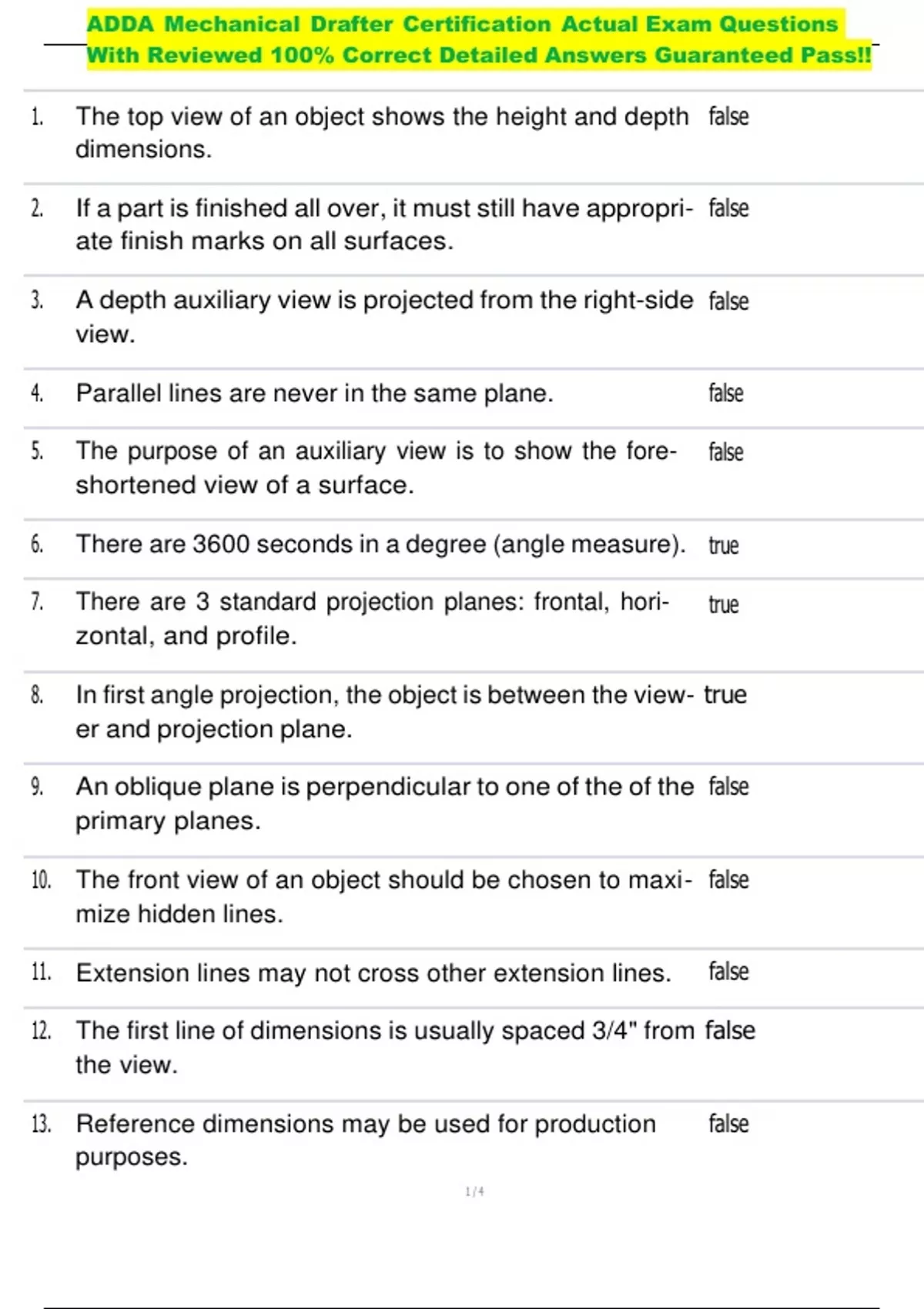Select the title line With Reviewed 100% Correct

click(479, 55)
